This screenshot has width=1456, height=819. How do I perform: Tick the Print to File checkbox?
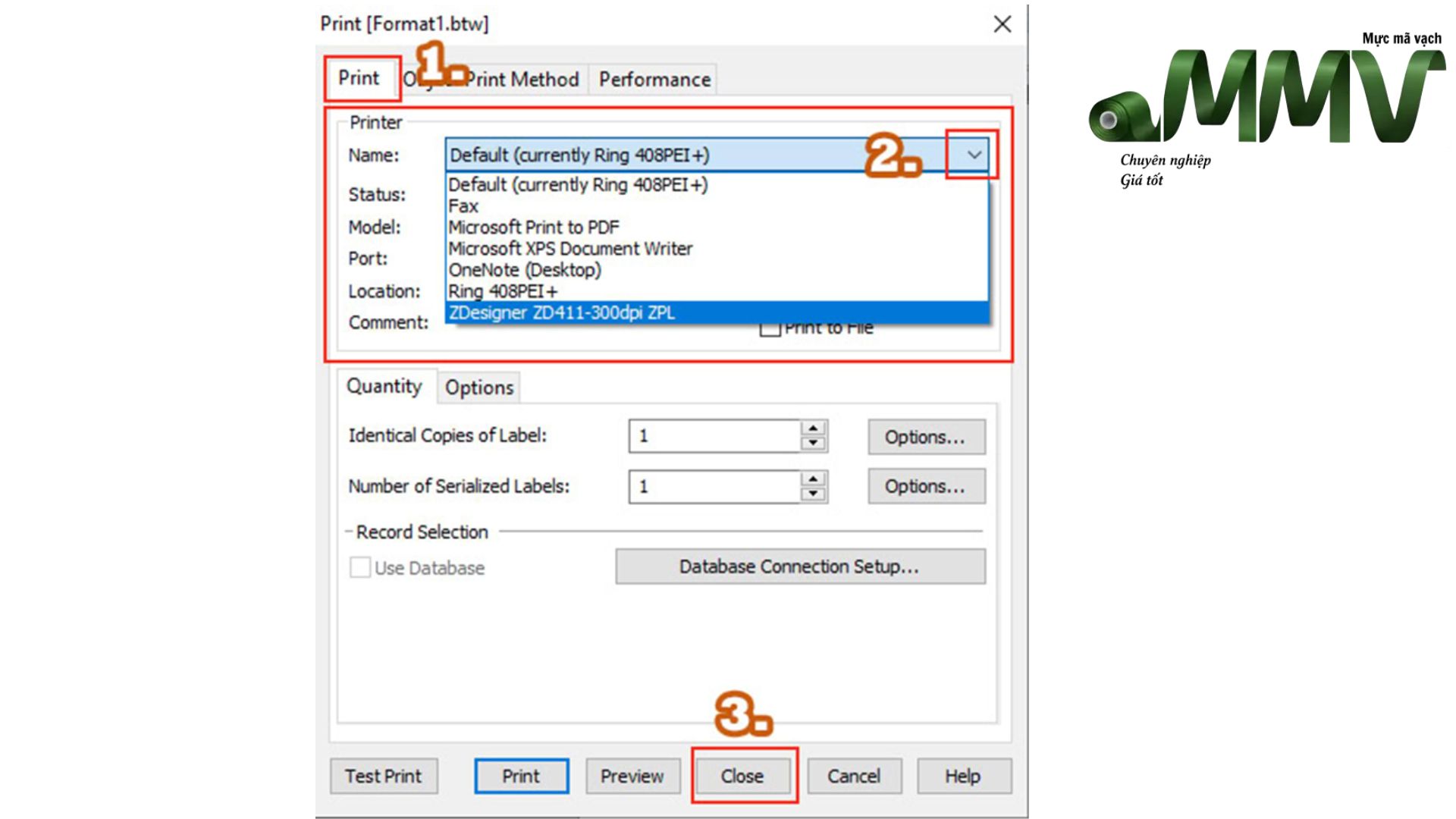[x=770, y=328]
